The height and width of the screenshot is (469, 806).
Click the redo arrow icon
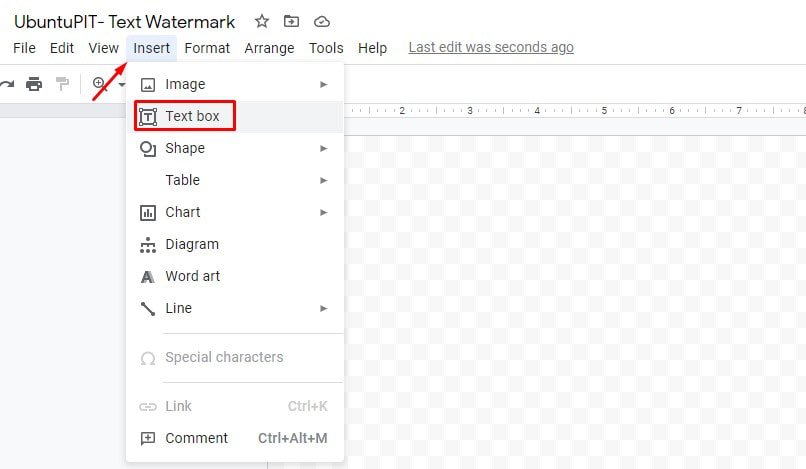pyautogui.click(x=7, y=83)
